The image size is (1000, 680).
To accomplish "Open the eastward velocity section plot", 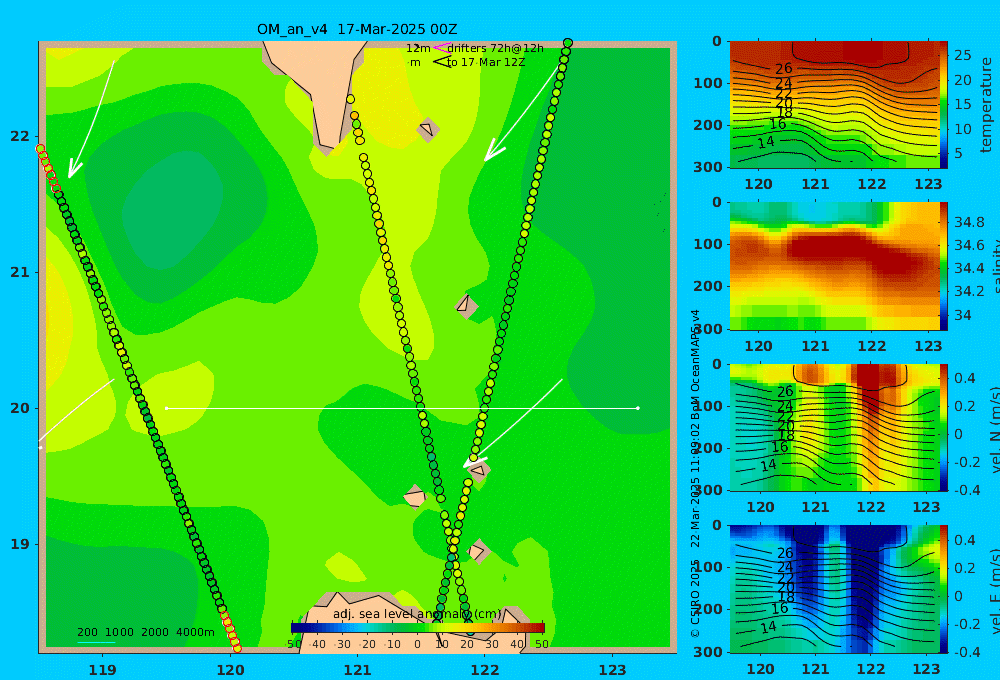I will click(834, 589).
